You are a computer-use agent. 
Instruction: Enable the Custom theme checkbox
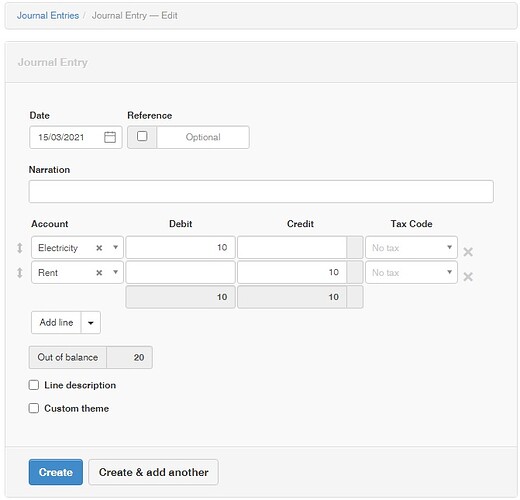tap(34, 408)
